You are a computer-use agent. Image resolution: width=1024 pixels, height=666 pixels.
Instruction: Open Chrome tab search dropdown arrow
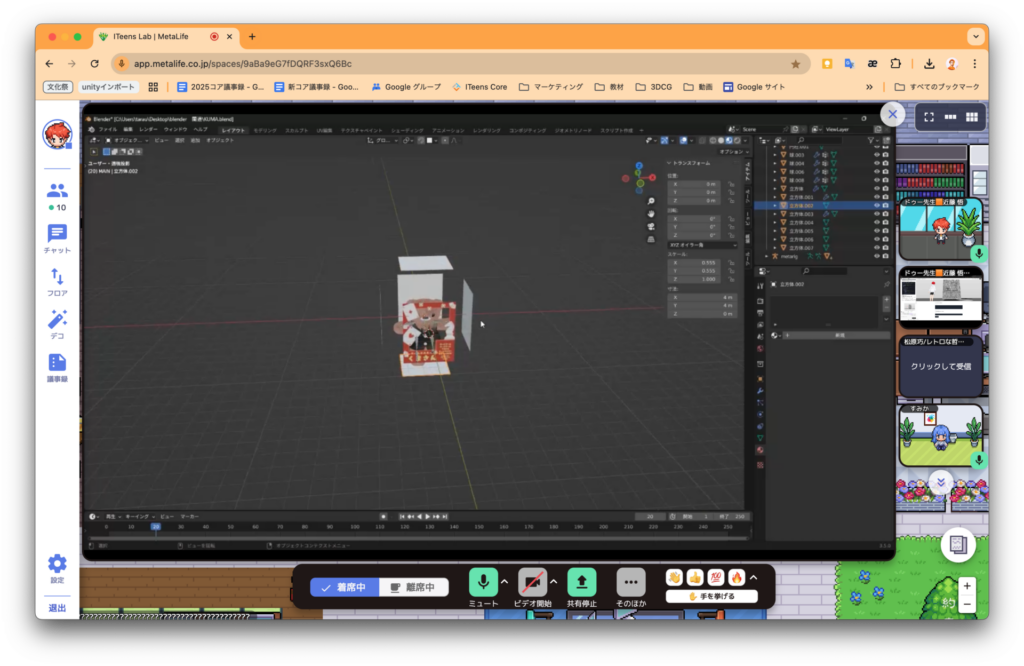(976, 37)
